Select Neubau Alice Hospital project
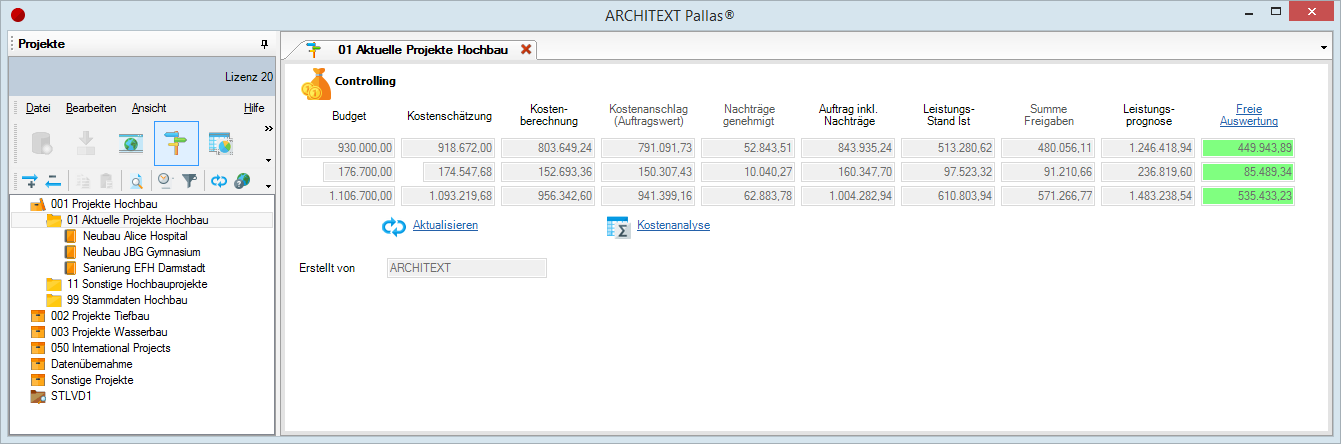Screen dimensions: 1341x444 click(135, 236)
